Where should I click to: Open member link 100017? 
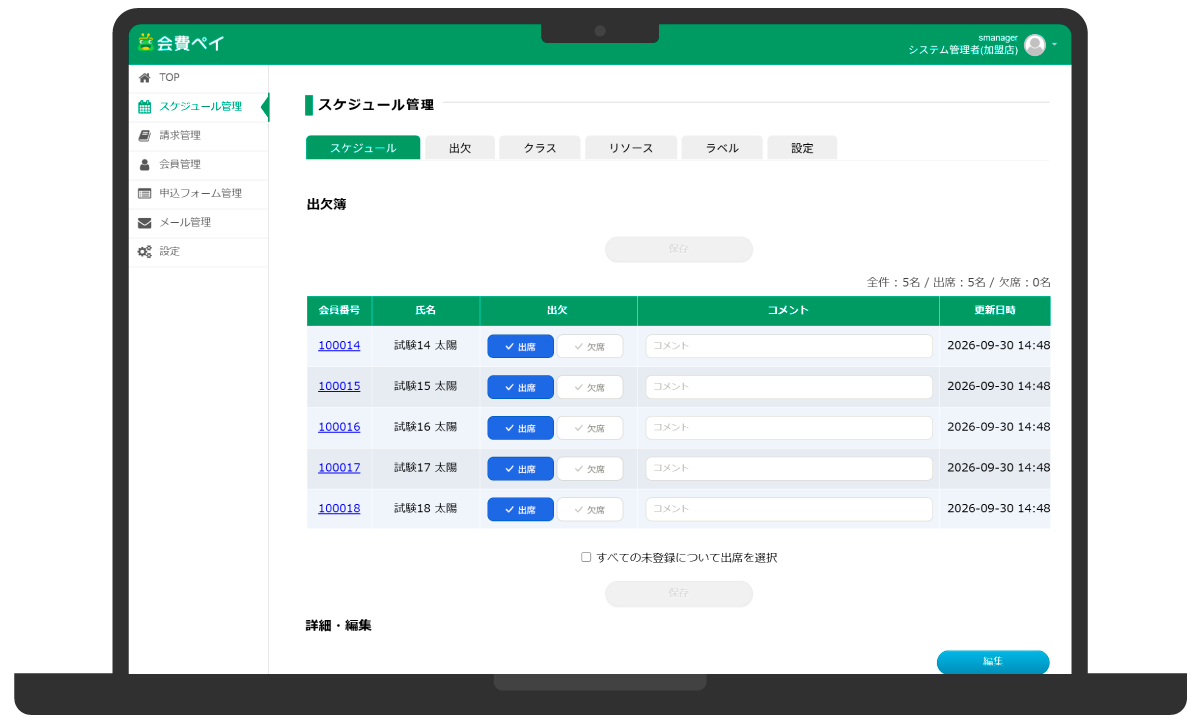(x=339, y=468)
